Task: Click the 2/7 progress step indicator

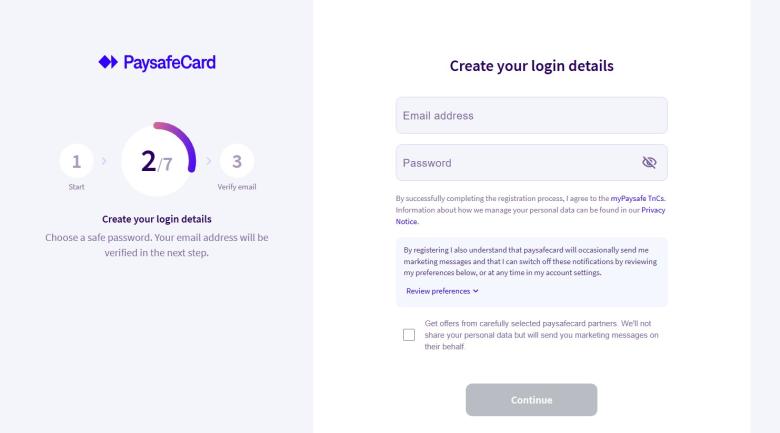Action: pyautogui.click(x=157, y=161)
